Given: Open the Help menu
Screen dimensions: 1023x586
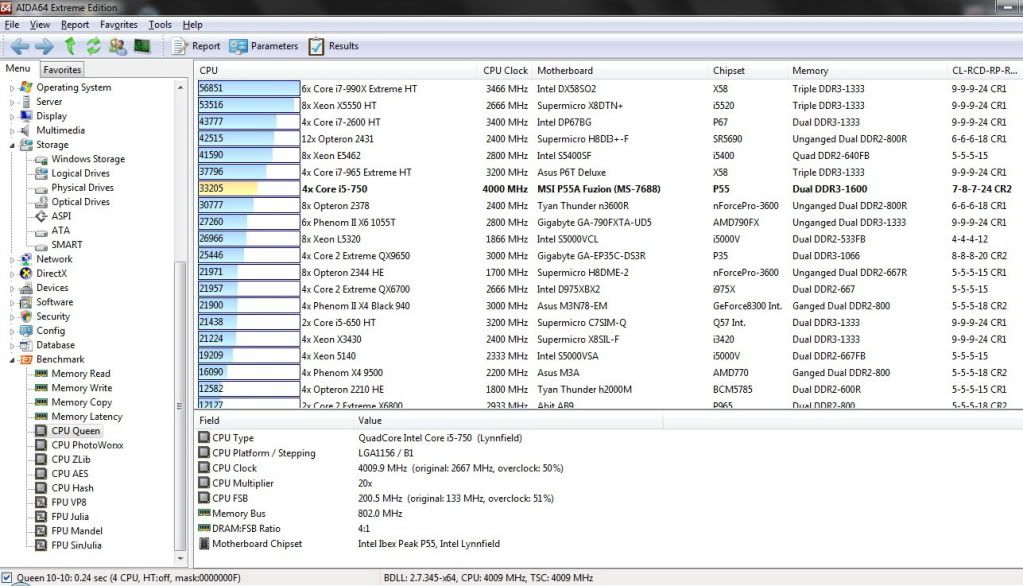Looking at the screenshot, I should (192, 25).
